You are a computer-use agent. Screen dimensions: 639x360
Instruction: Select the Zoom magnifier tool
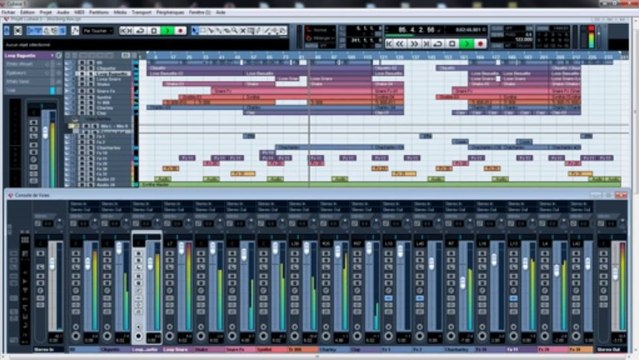click(x=235, y=31)
